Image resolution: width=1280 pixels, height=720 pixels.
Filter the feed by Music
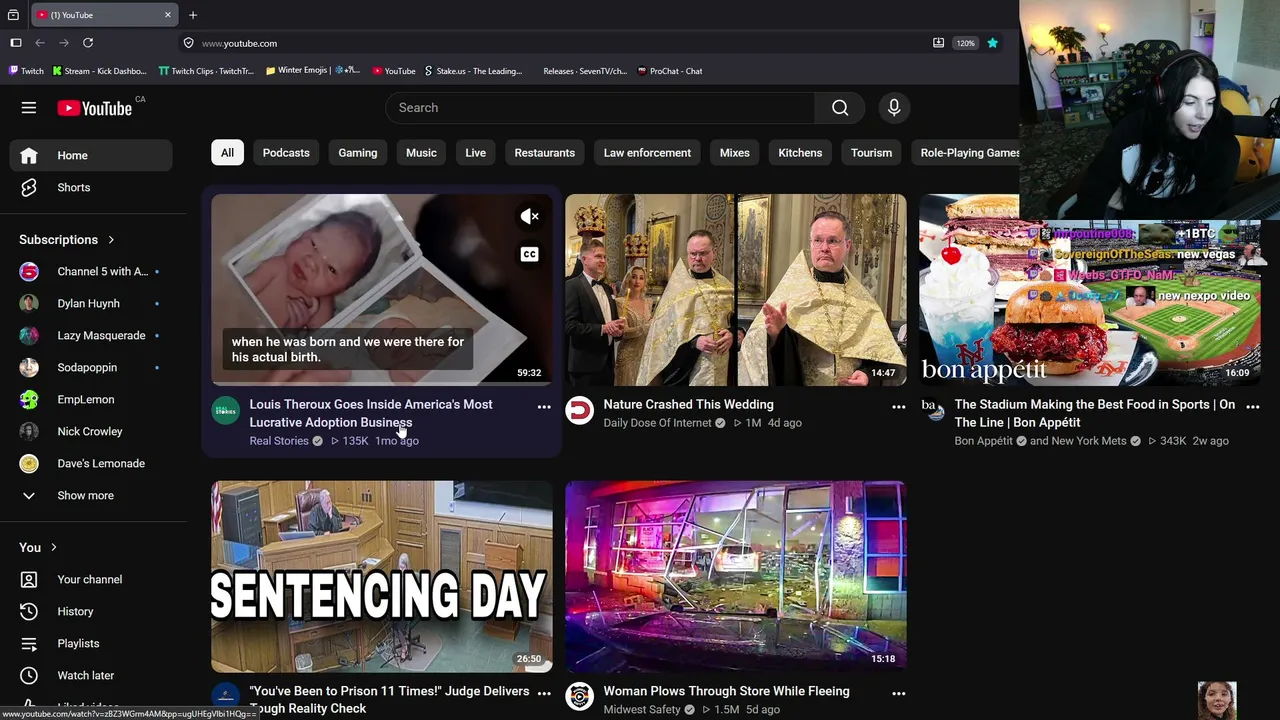click(421, 153)
